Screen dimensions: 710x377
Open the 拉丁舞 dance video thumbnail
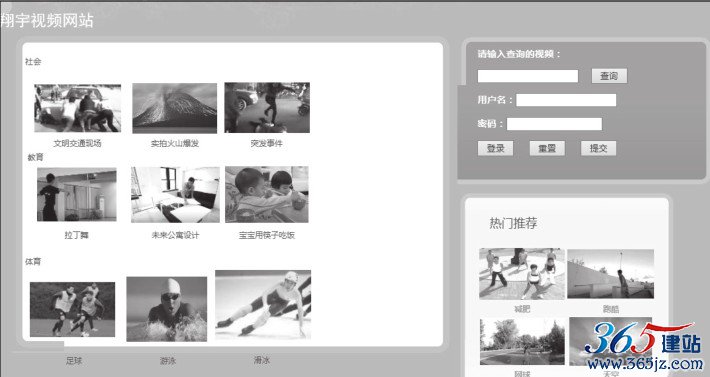[x=77, y=195]
